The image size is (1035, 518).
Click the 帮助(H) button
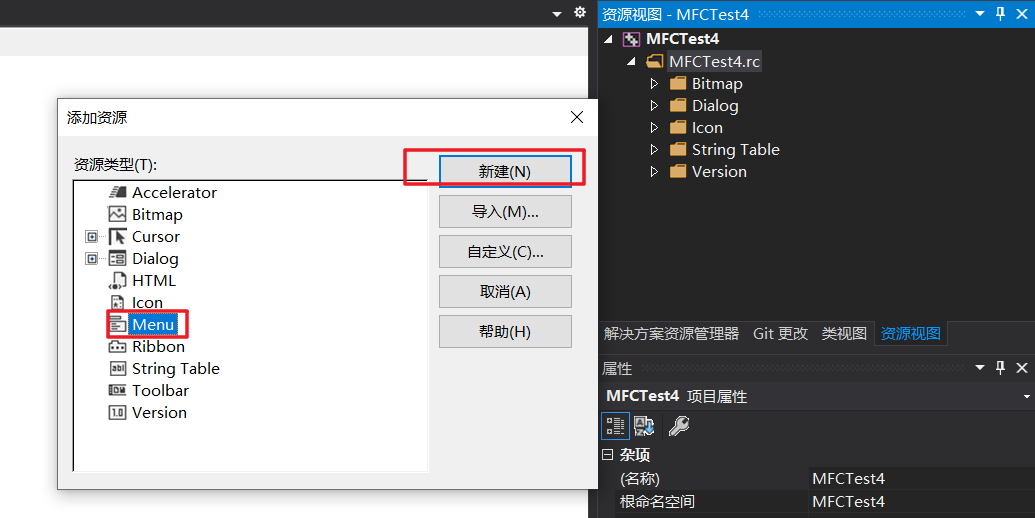505,331
